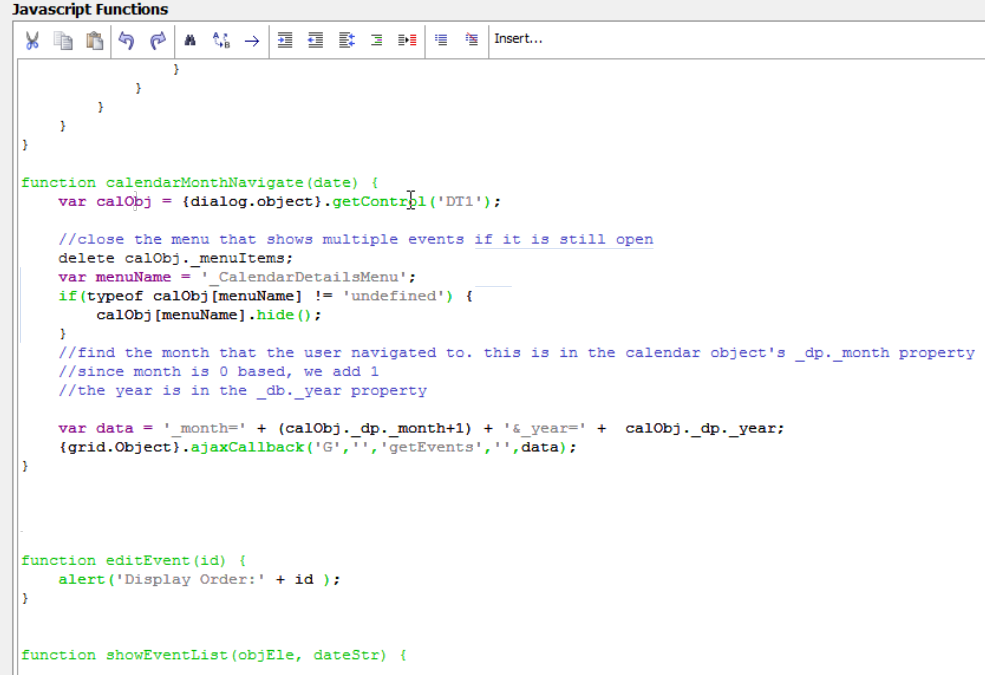Click the editEvent function name
This screenshot has width=985, height=675.
(148, 560)
